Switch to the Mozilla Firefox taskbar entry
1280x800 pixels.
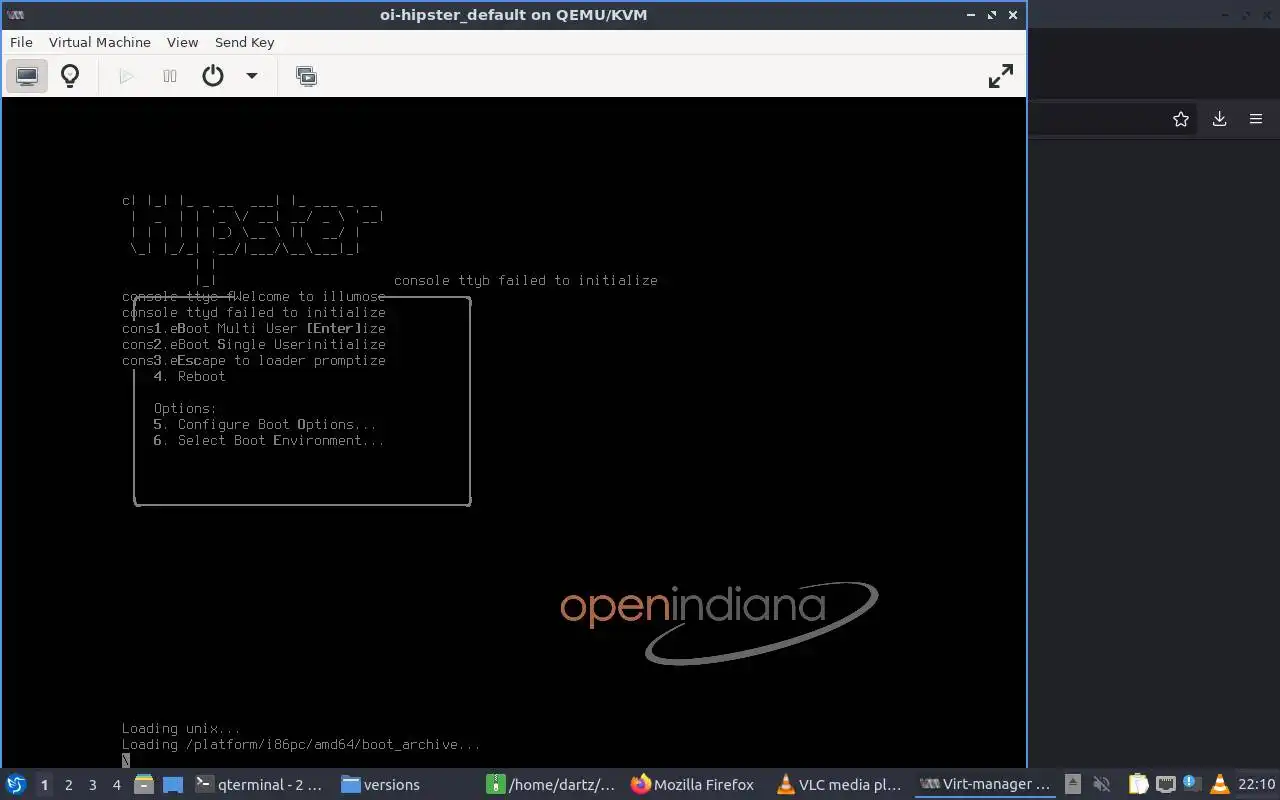(x=693, y=785)
